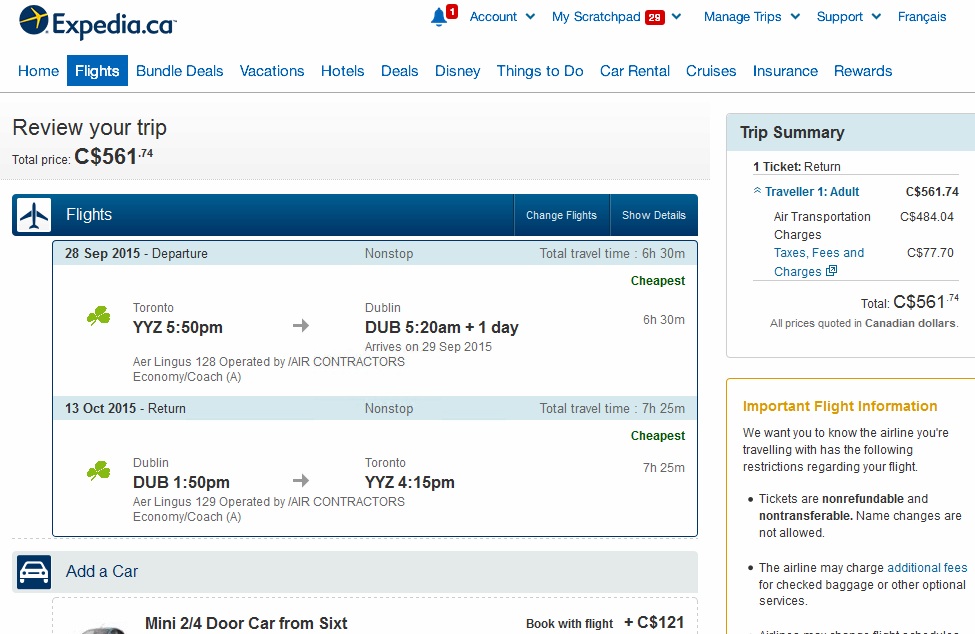Open the Bundle Deals tab

click(x=180, y=71)
